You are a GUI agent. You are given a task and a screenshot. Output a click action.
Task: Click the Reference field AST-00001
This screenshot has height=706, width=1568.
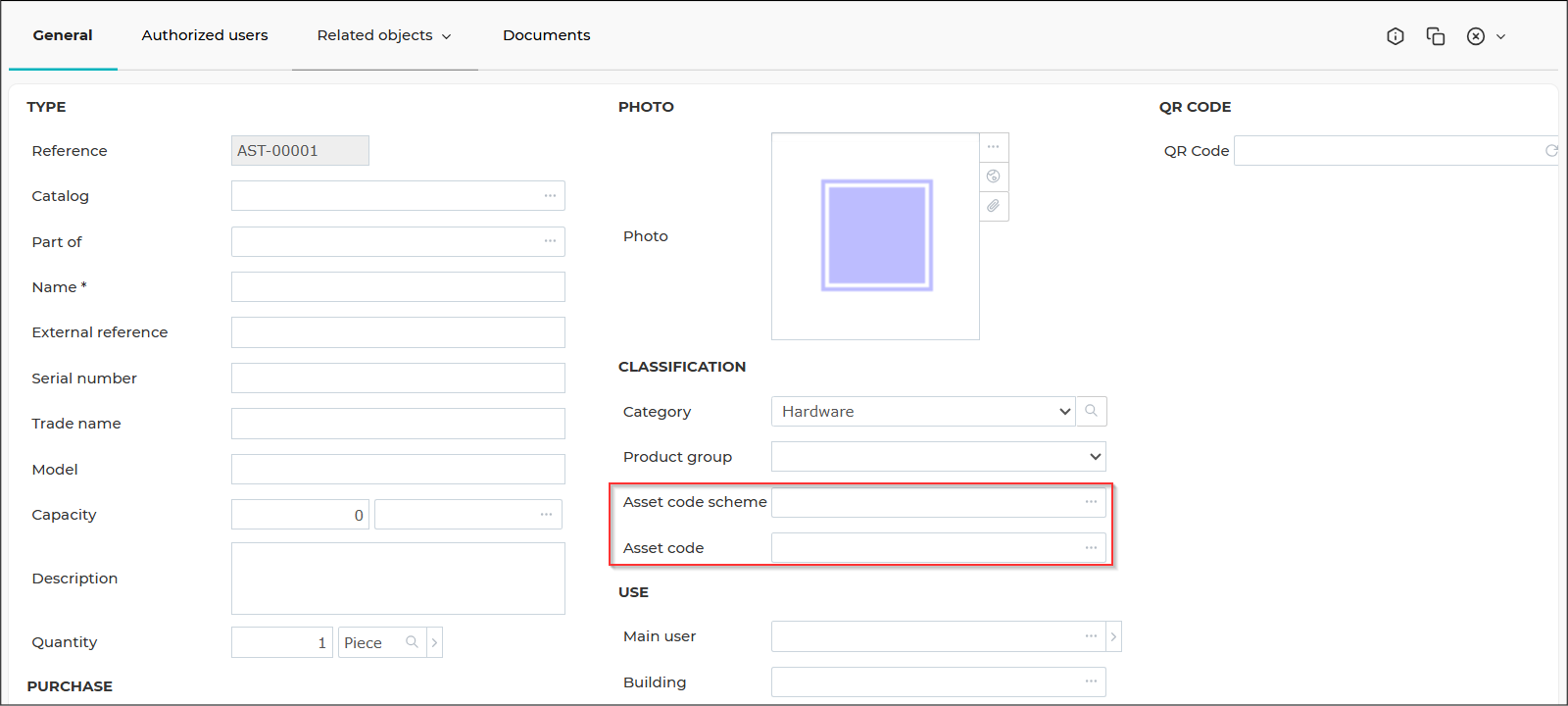click(x=300, y=151)
